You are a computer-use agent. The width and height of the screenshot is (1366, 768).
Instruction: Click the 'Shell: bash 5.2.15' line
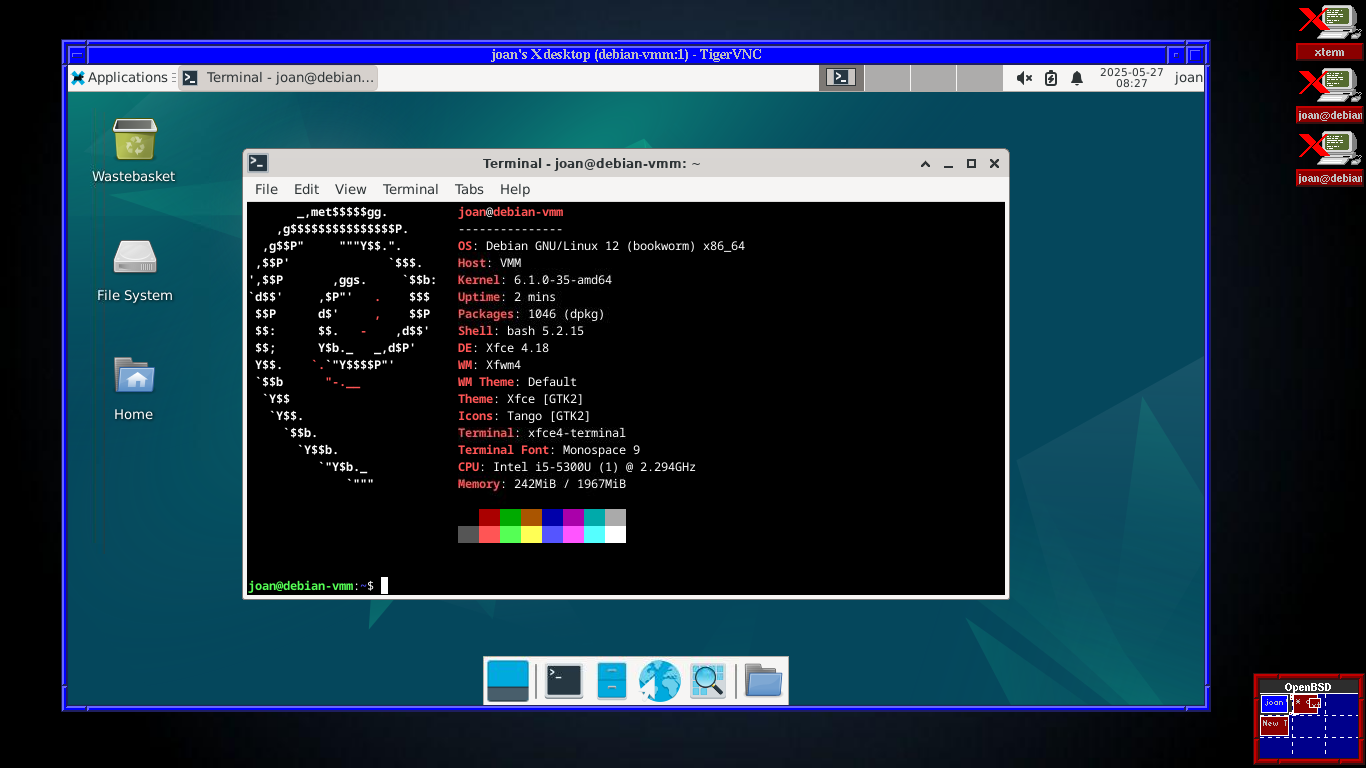click(521, 331)
